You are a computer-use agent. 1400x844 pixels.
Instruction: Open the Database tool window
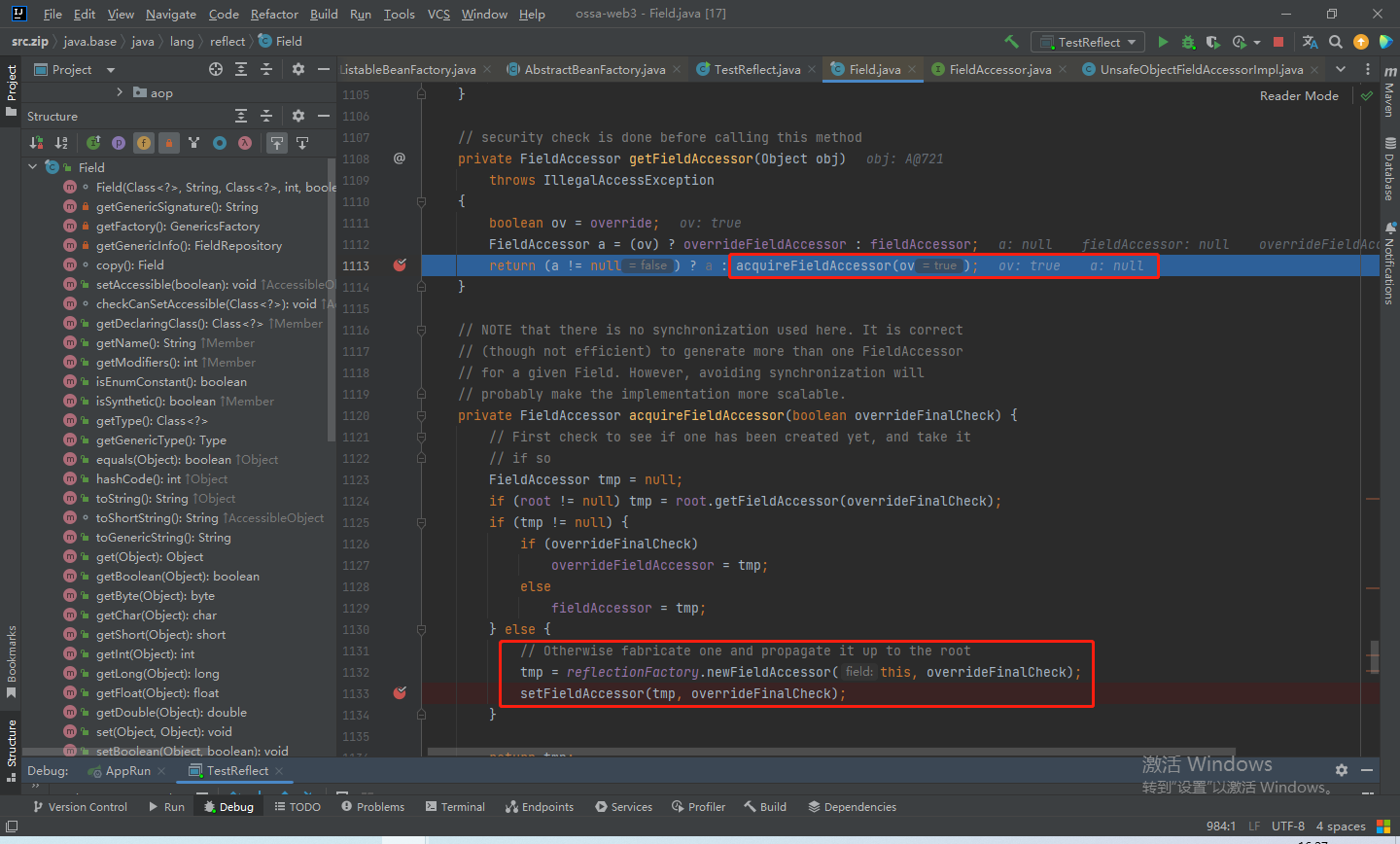coord(1389,169)
